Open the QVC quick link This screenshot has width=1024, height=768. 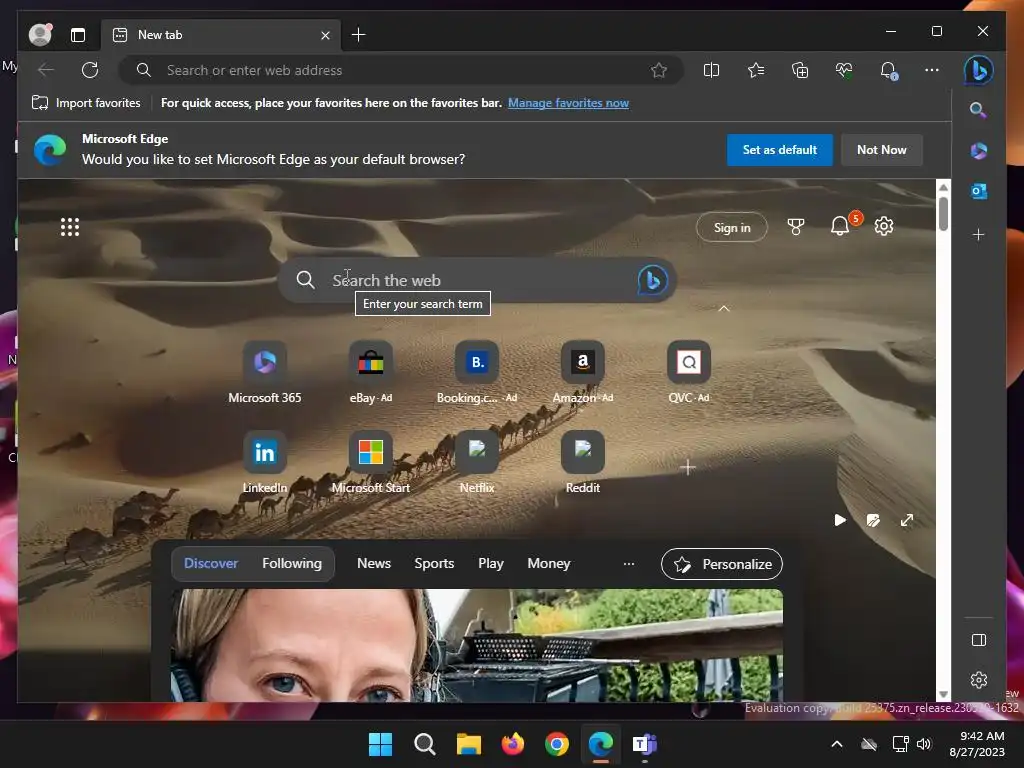pos(689,372)
